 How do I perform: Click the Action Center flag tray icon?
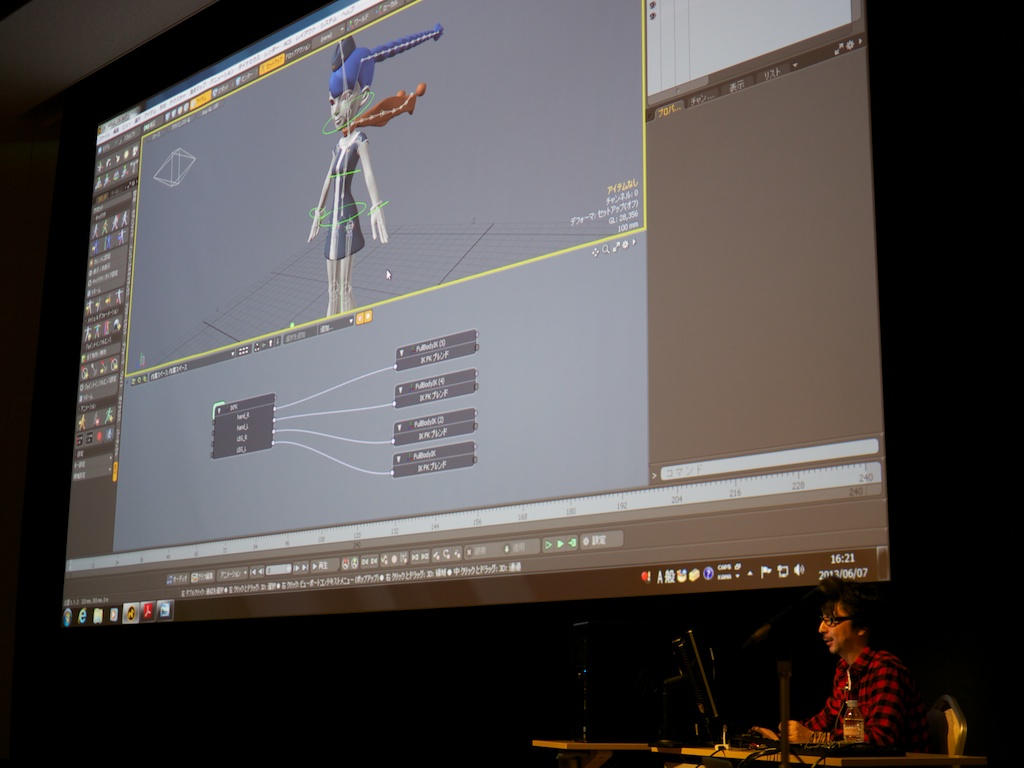pyautogui.click(x=766, y=572)
